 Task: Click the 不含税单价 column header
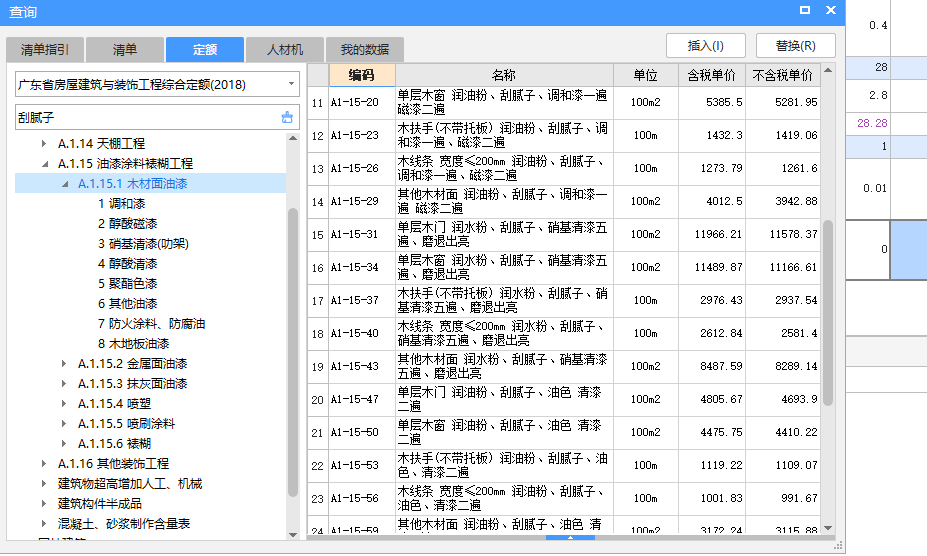[783, 75]
